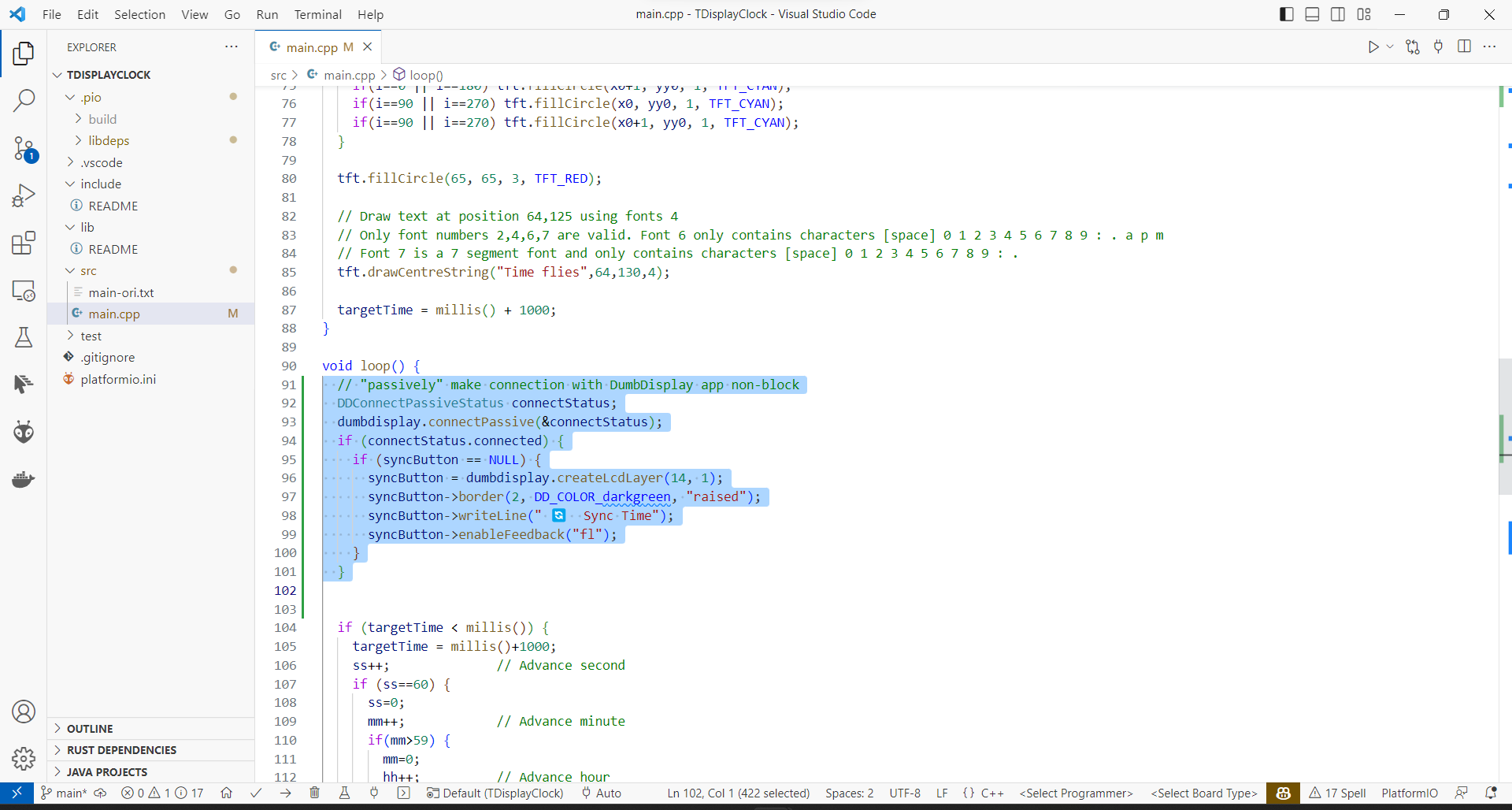
Task: Open the Search view in activity bar
Action: click(24, 101)
